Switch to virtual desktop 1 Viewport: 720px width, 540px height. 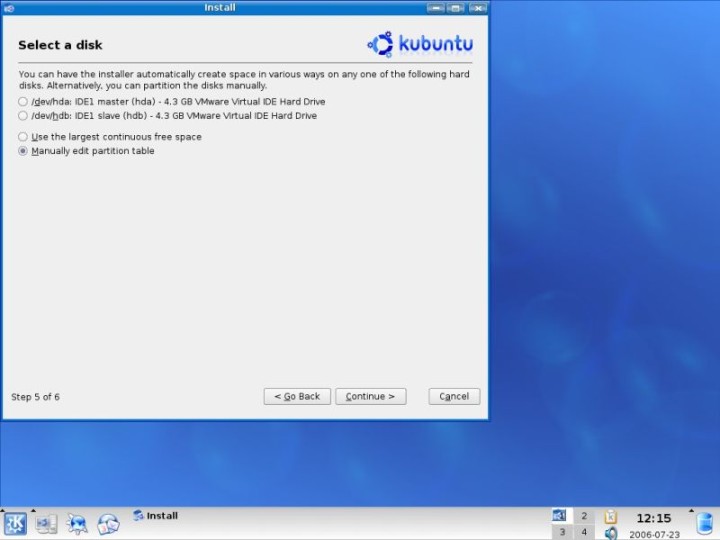point(561,516)
